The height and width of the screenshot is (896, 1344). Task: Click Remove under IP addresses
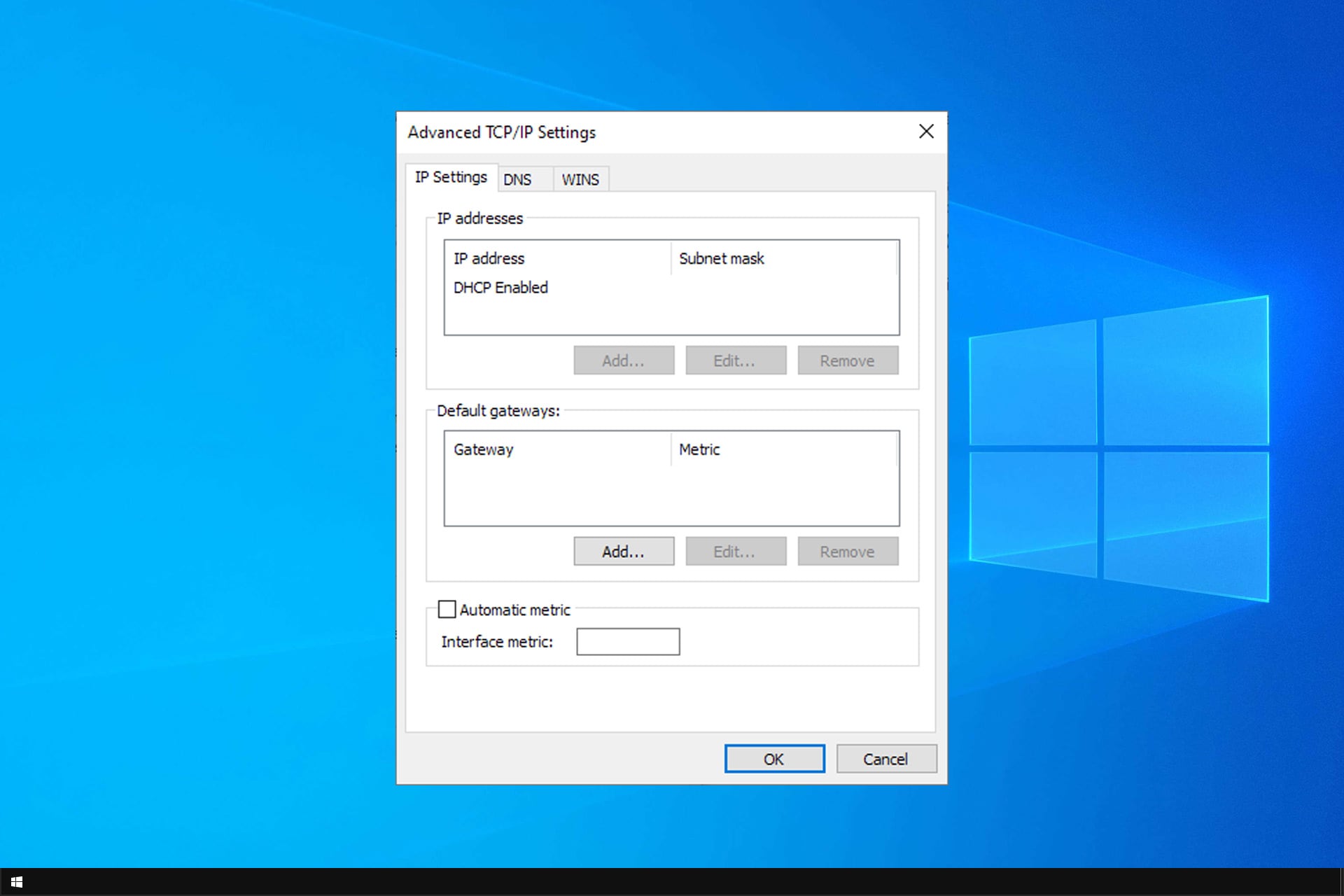847,360
